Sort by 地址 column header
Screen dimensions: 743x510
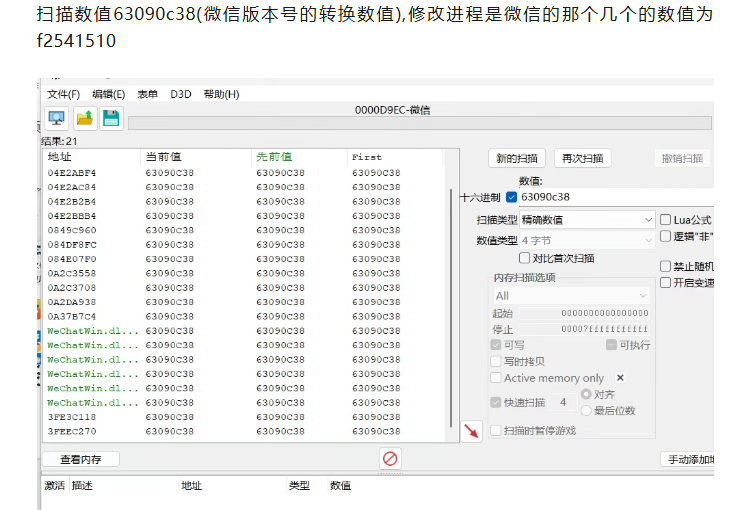click(92, 157)
